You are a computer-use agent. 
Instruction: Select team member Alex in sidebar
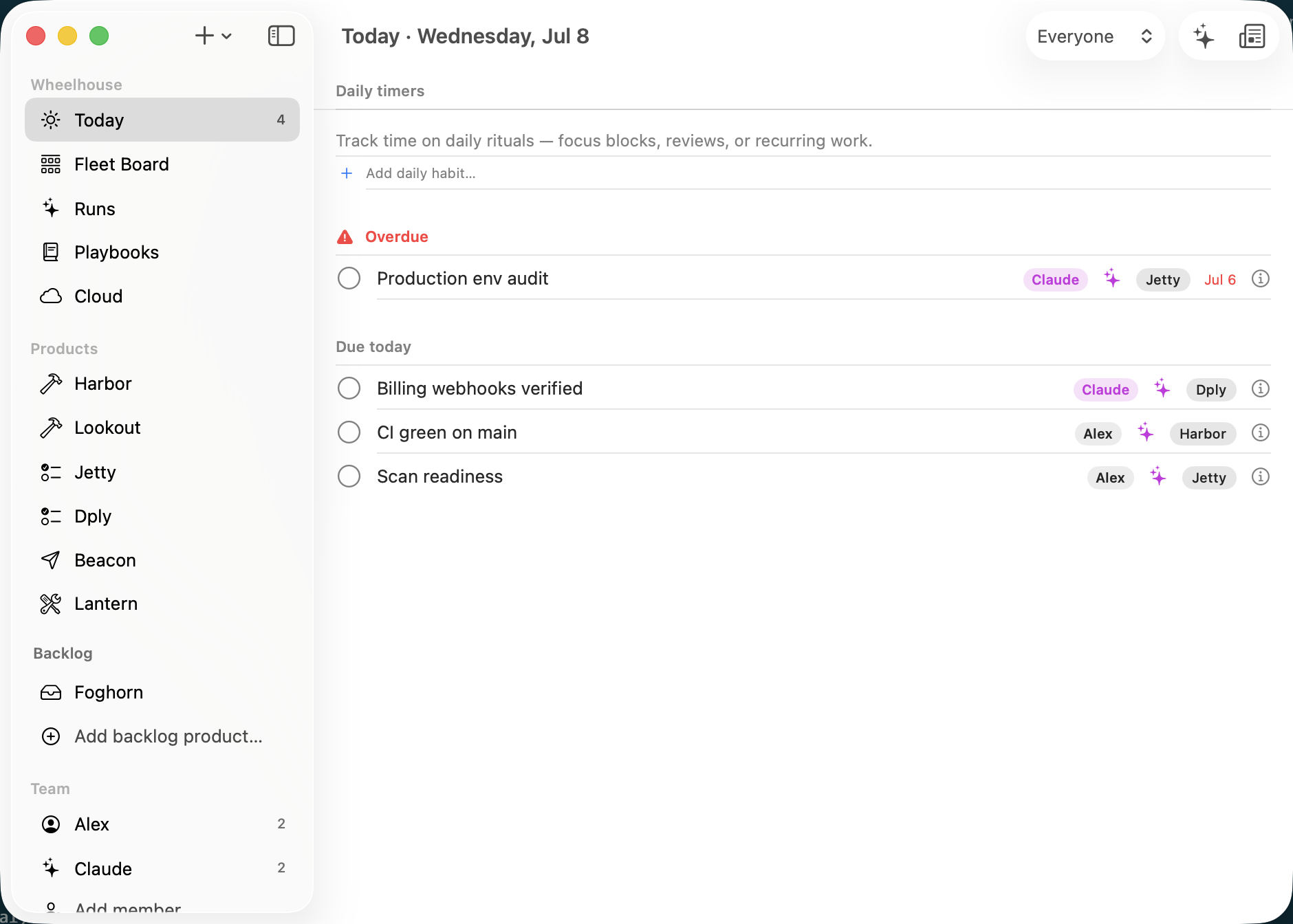162,824
